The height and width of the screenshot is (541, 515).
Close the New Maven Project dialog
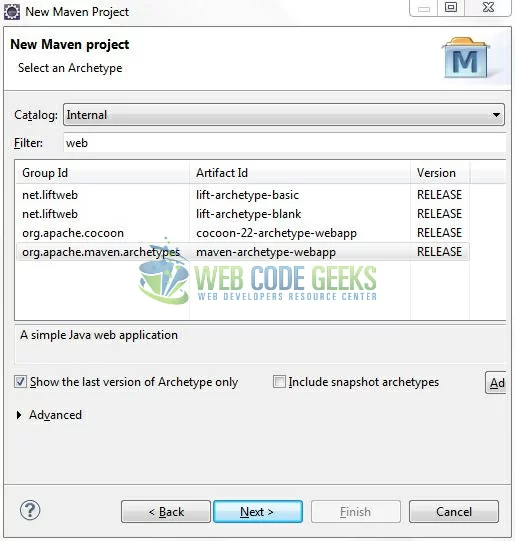point(488,7)
